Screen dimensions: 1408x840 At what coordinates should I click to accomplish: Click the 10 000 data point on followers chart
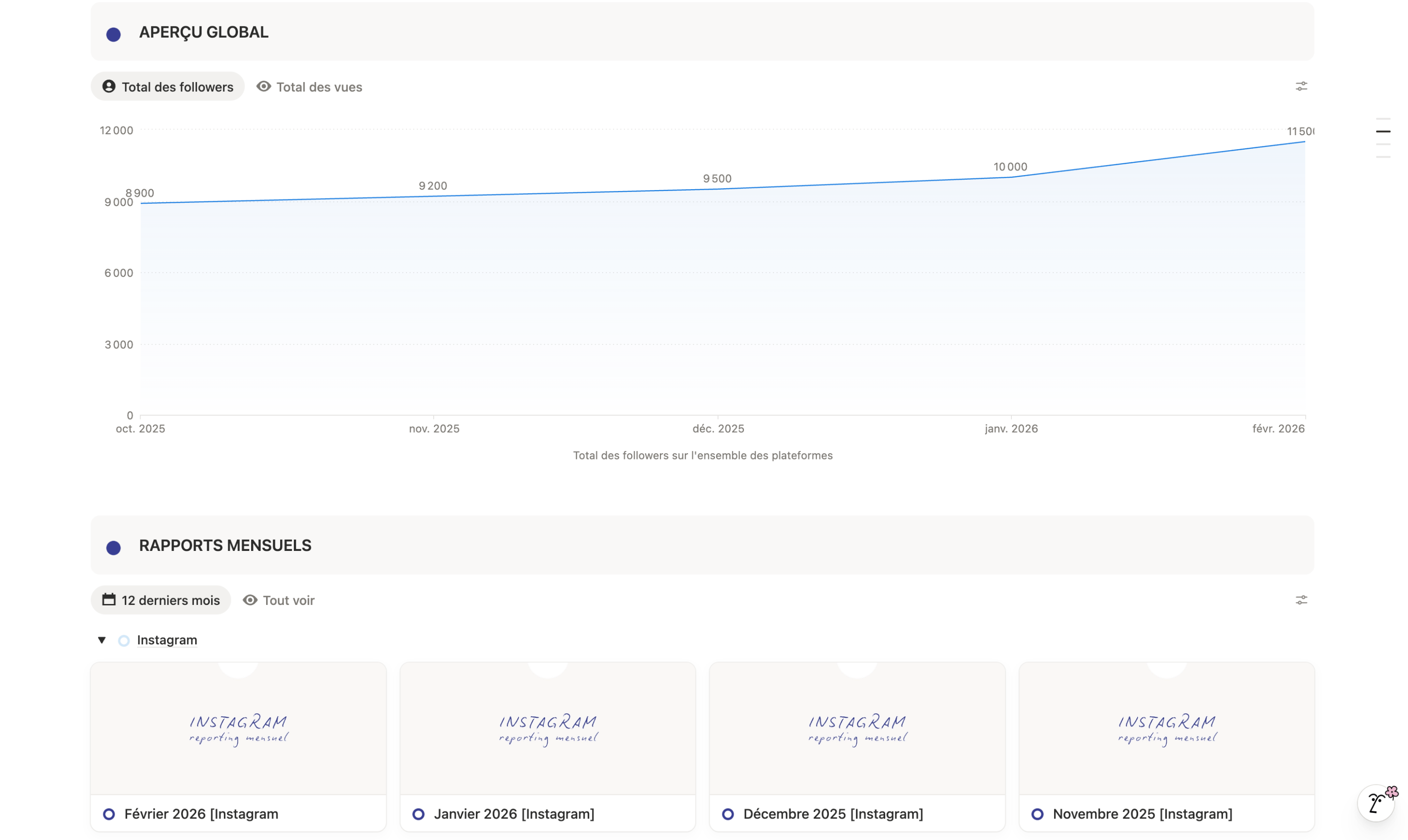1011,177
